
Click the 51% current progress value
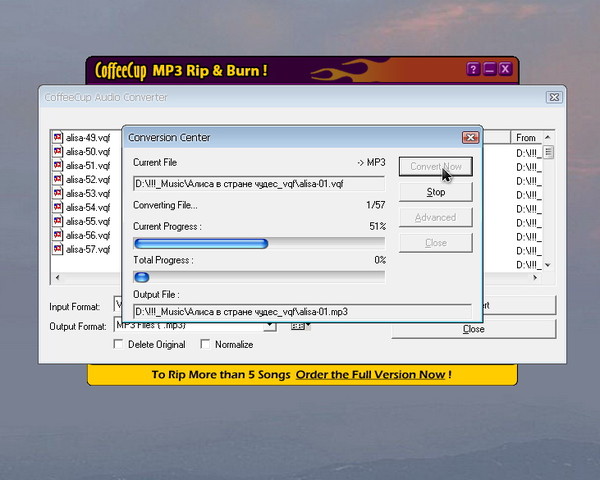pyautogui.click(x=377, y=227)
